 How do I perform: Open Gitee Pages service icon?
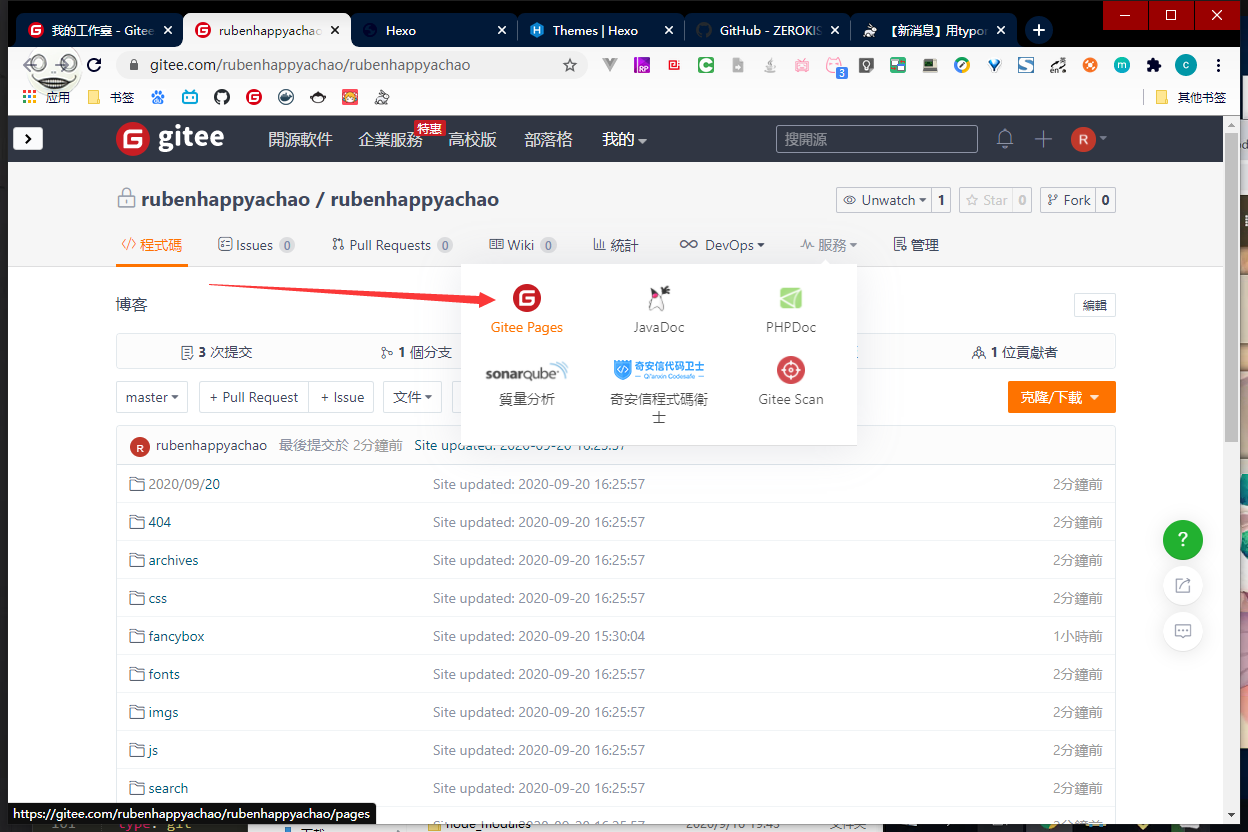point(526,298)
